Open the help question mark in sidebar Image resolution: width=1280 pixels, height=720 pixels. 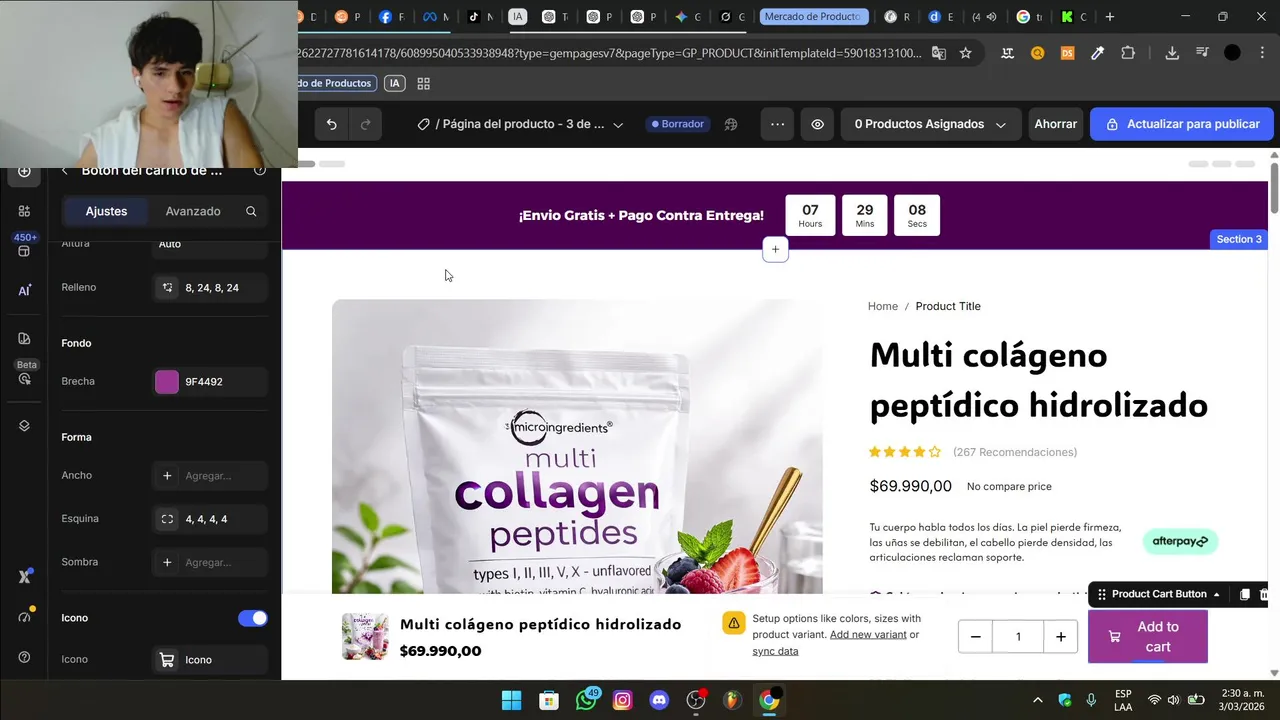pyautogui.click(x=24, y=657)
